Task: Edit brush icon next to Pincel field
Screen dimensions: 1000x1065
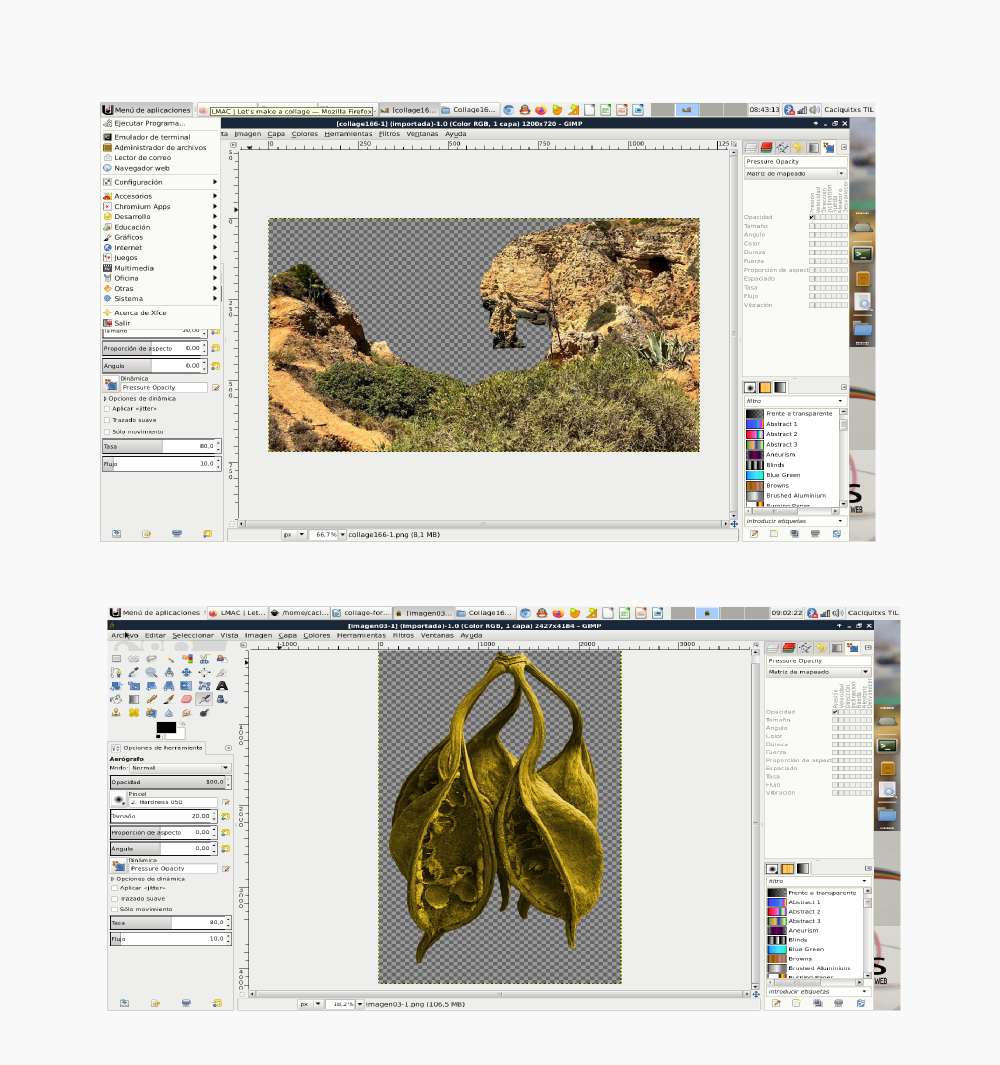Action: [x=226, y=802]
